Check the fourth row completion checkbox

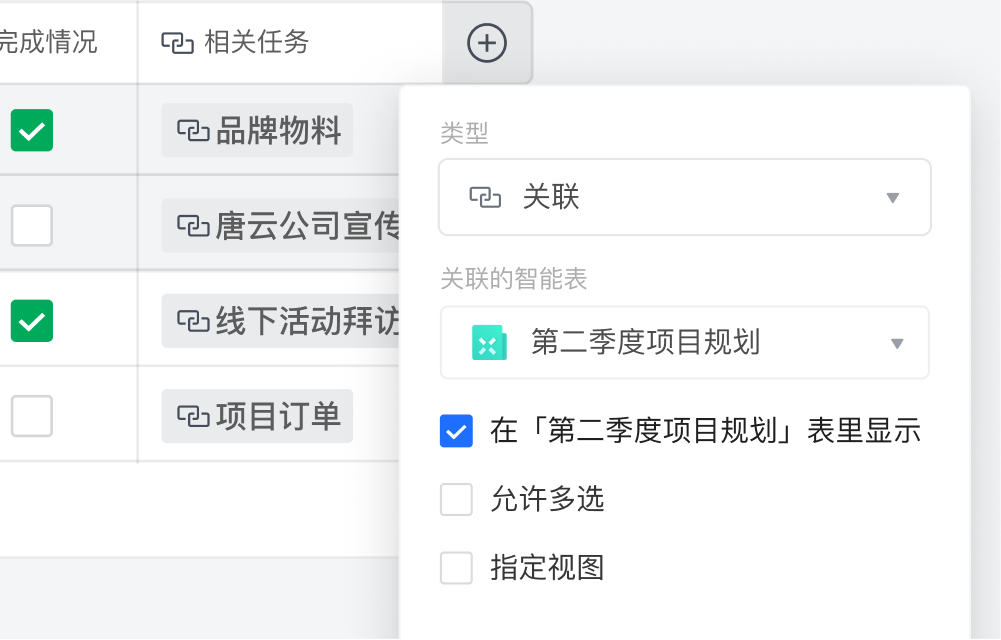[32, 416]
